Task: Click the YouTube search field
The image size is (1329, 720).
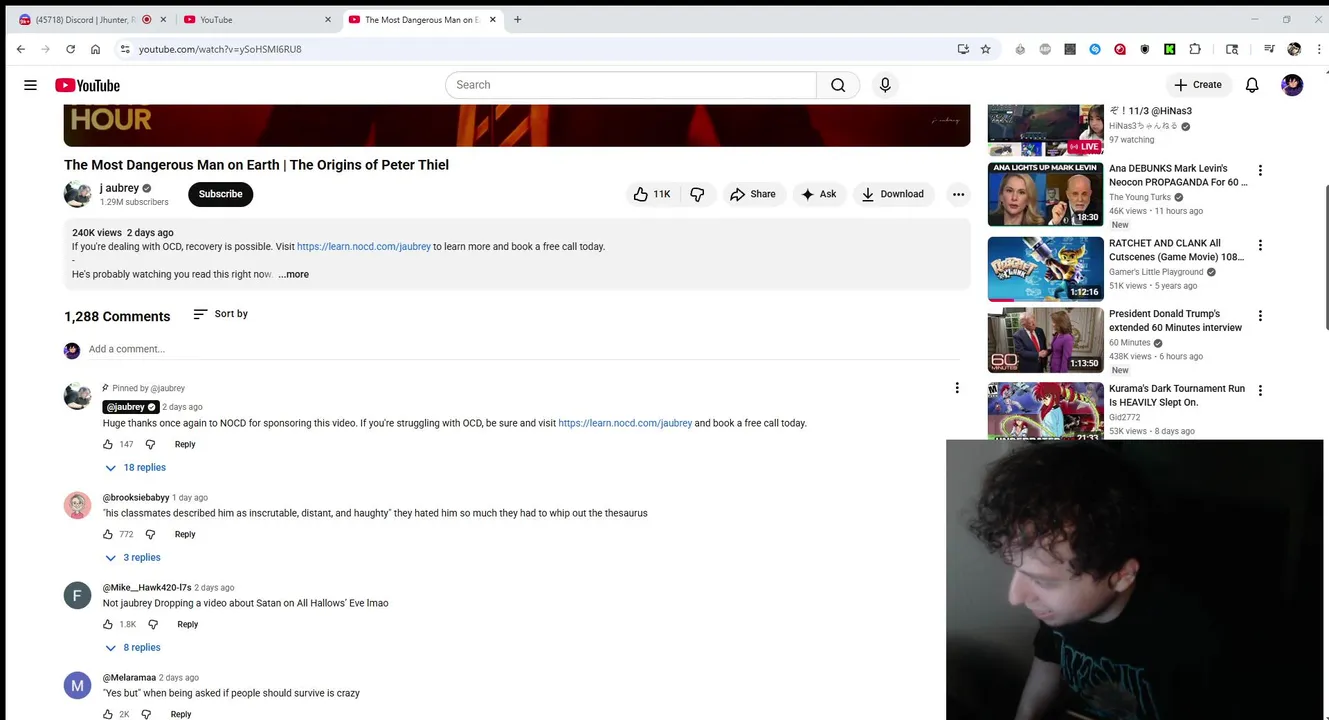Action: (631, 85)
